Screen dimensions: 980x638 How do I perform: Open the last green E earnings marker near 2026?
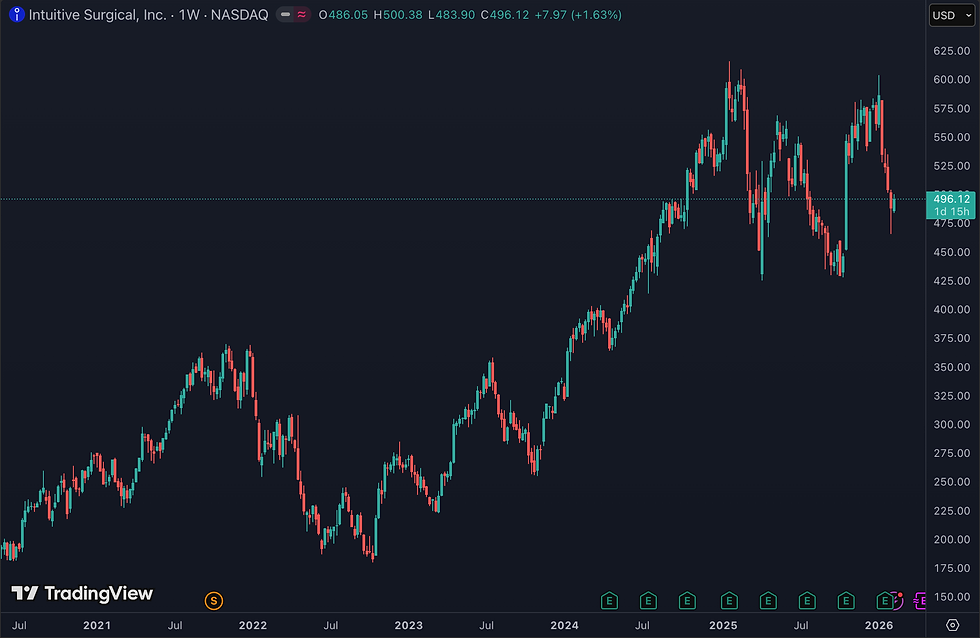(x=884, y=601)
